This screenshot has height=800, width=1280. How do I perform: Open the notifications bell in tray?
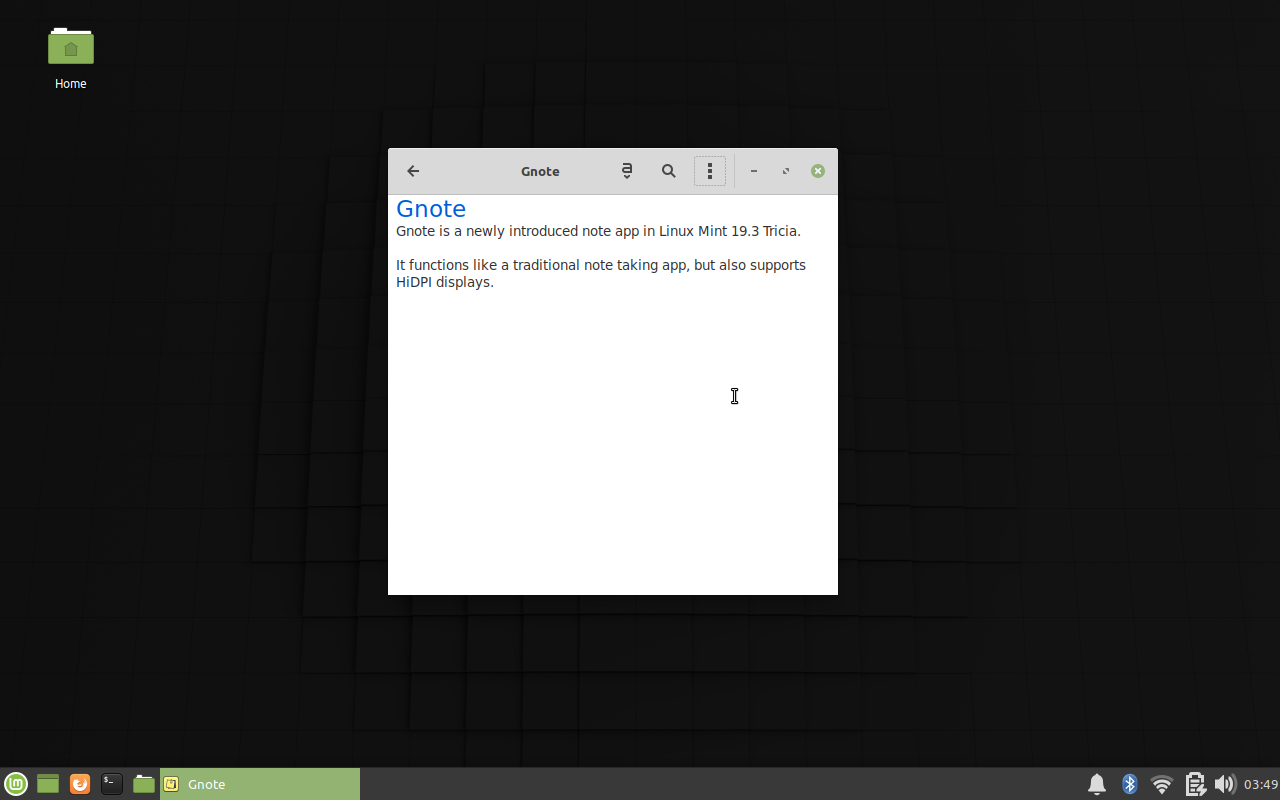1097,784
